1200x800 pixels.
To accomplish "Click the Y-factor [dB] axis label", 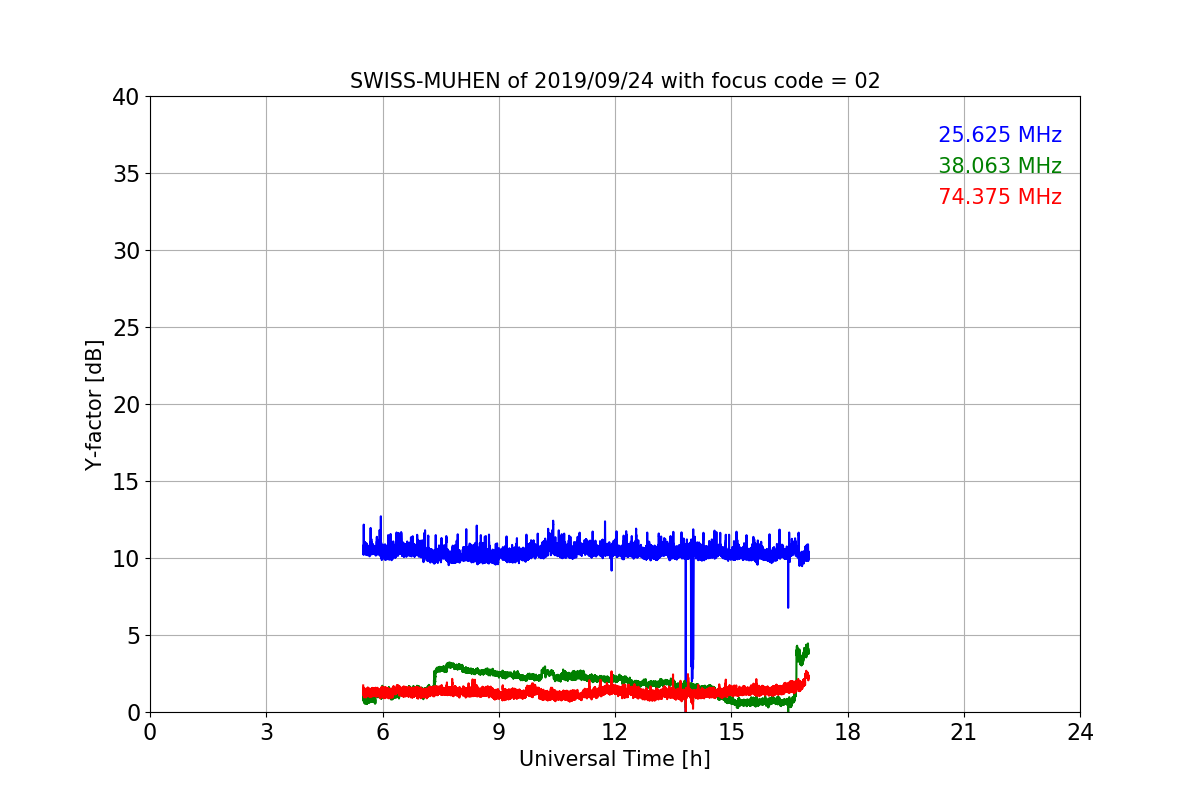I will point(94,405).
